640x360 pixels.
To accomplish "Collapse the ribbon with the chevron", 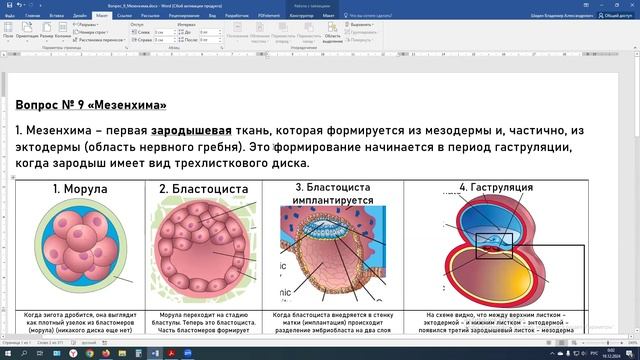I will [635, 48].
